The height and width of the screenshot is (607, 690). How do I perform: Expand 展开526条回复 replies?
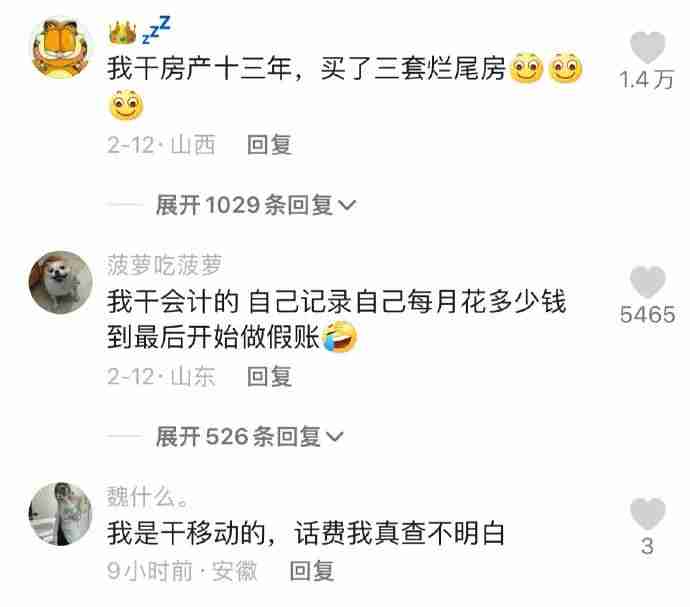[x=249, y=437]
